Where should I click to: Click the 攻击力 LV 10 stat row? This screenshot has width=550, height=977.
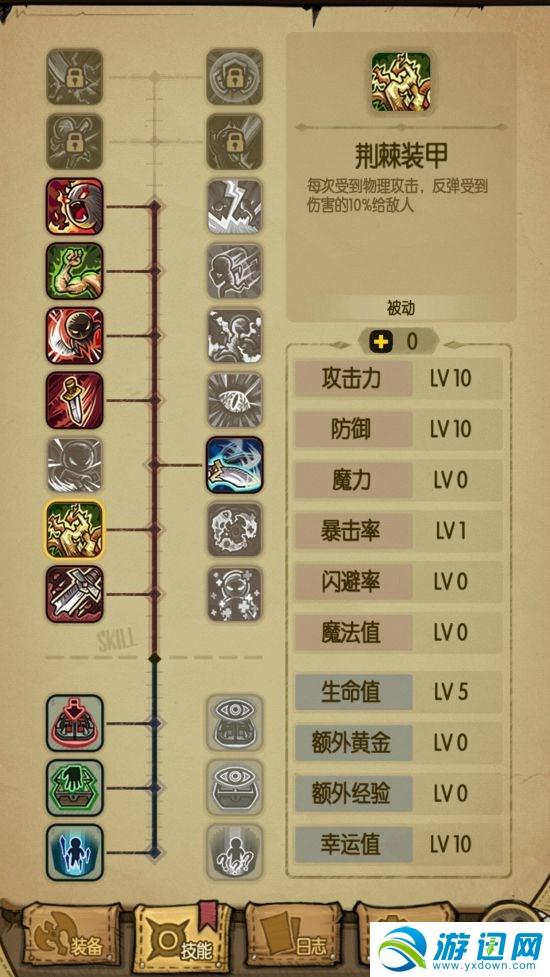(398, 378)
